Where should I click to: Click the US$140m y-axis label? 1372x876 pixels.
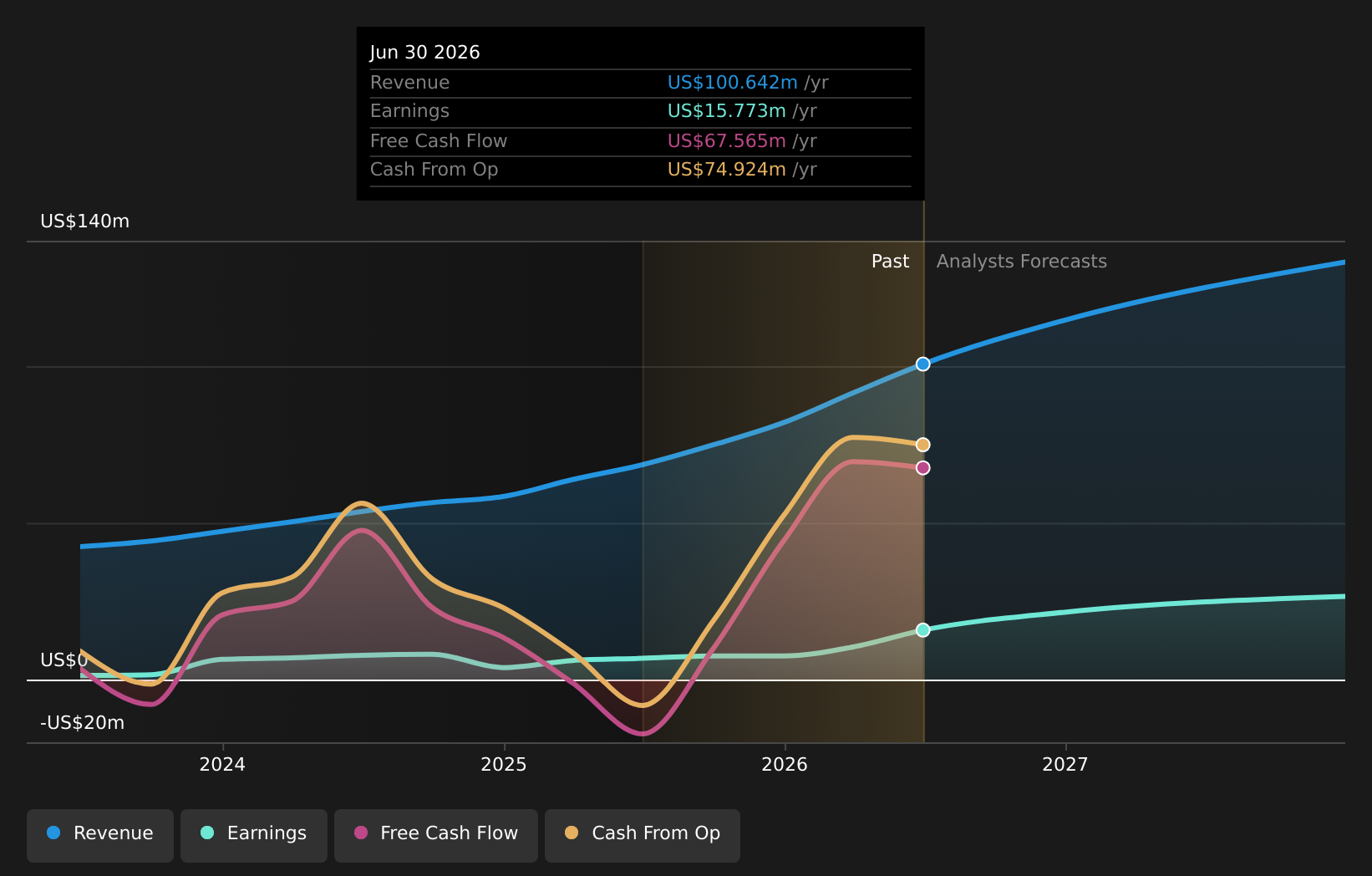tap(85, 222)
